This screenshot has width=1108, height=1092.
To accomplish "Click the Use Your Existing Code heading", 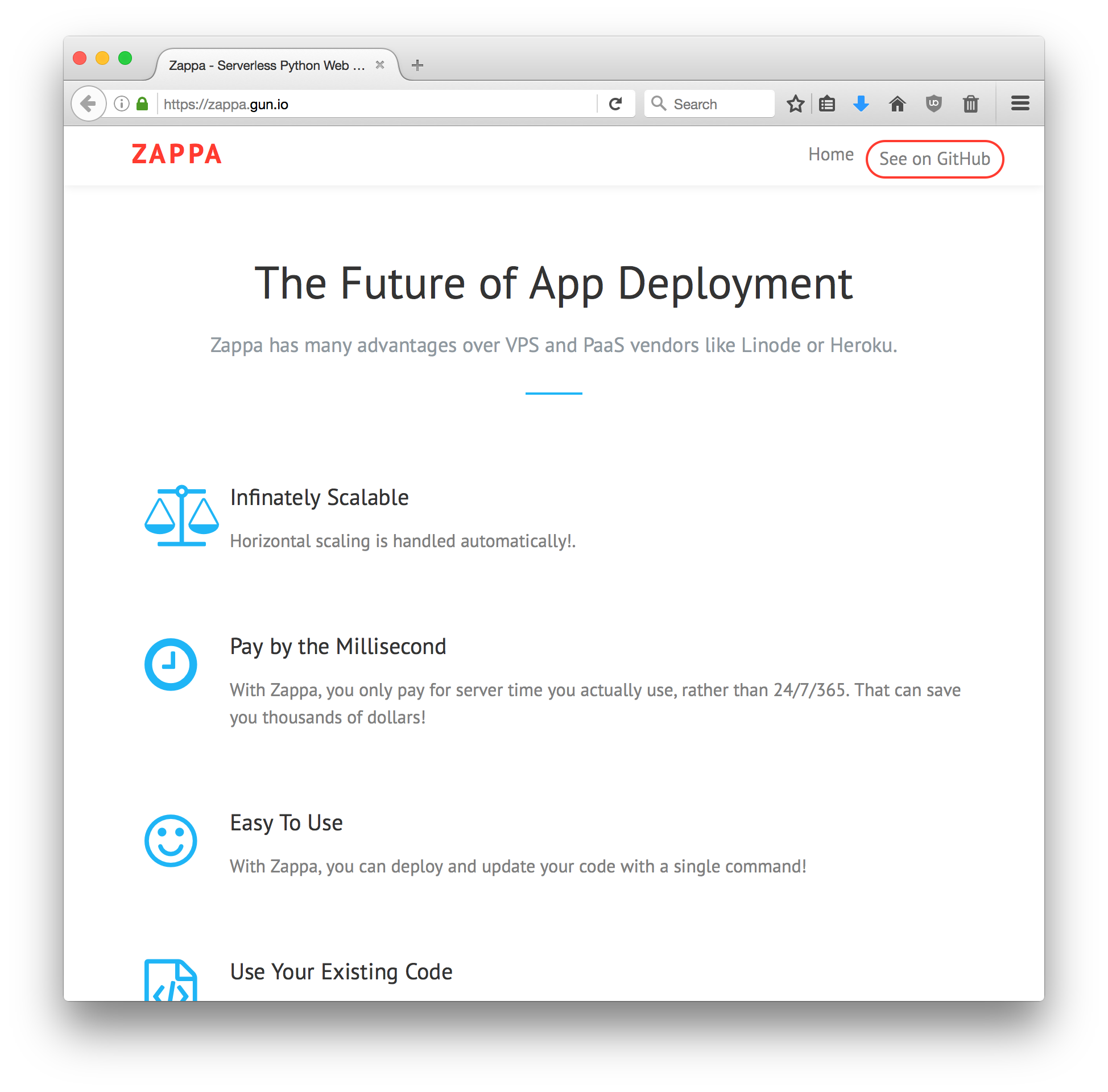I will click(x=341, y=972).
